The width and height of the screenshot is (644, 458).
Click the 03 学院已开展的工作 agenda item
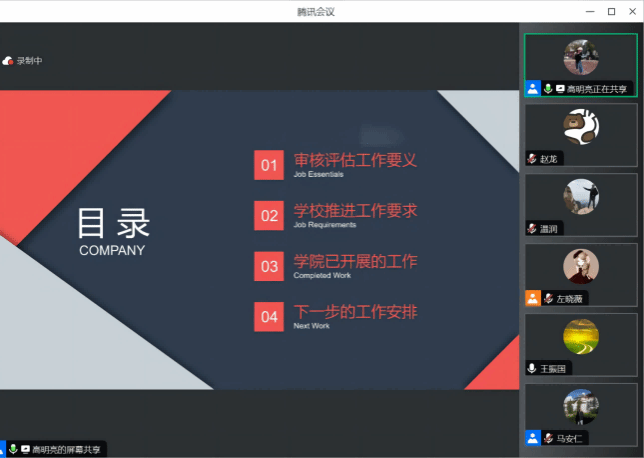click(x=335, y=266)
